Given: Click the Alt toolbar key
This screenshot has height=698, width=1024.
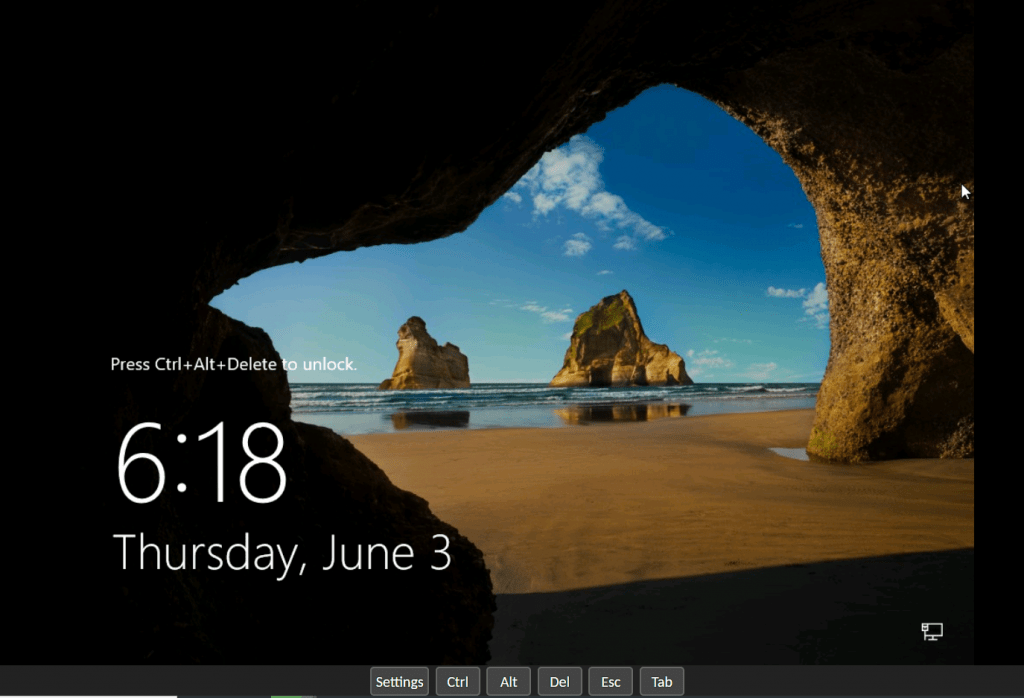Looking at the screenshot, I should click(x=508, y=681).
